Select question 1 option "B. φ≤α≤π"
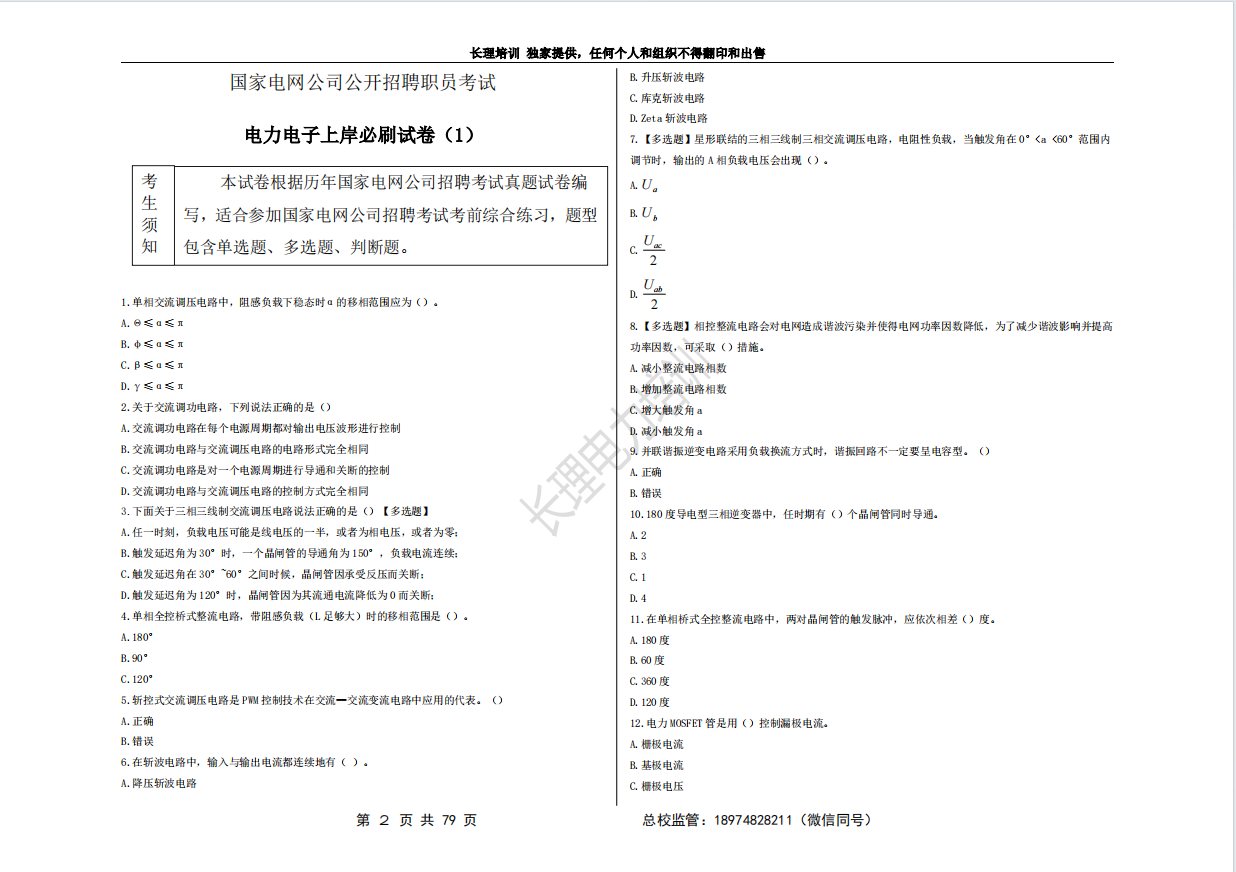 coord(152,344)
